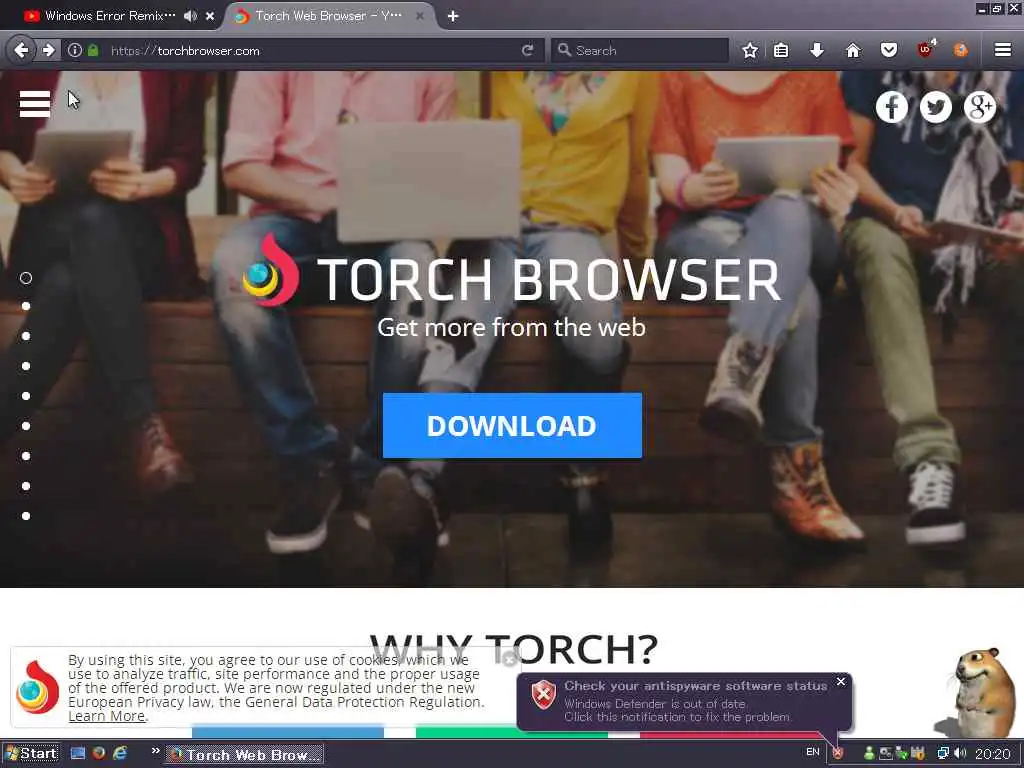Jump to the eighth page navigation dot
The height and width of the screenshot is (768, 1024).
26,486
